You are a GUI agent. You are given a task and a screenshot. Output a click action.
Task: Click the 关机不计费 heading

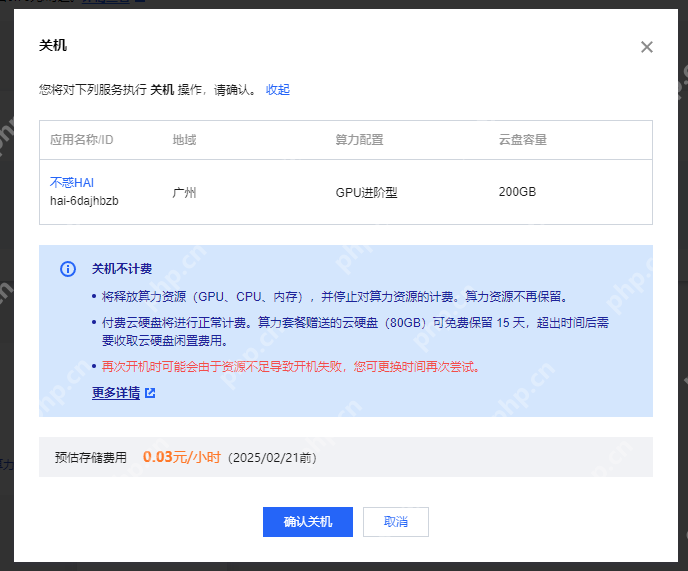pos(122,269)
